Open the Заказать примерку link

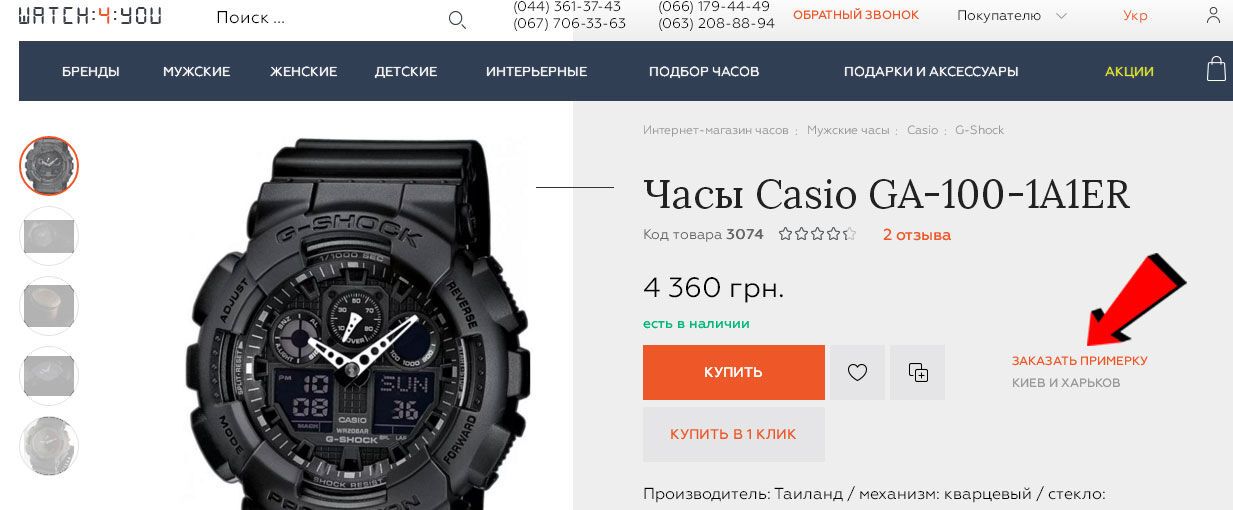1080,360
